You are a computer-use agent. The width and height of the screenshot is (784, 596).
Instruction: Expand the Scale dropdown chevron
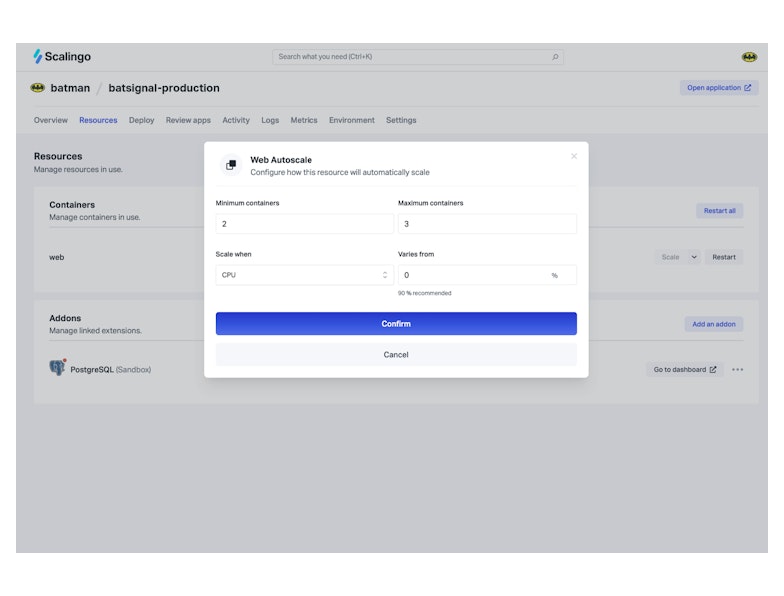pos(694,257)
